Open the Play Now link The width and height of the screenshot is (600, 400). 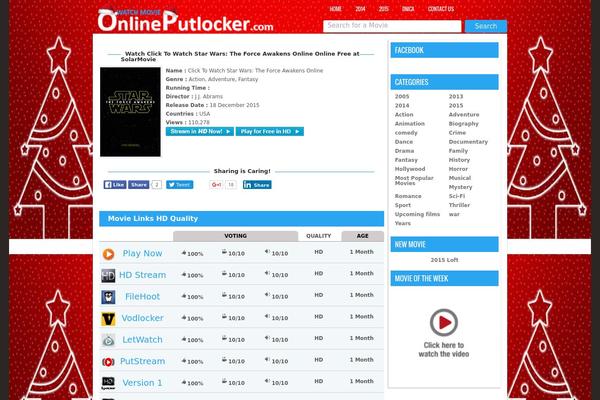coord(142,253)
